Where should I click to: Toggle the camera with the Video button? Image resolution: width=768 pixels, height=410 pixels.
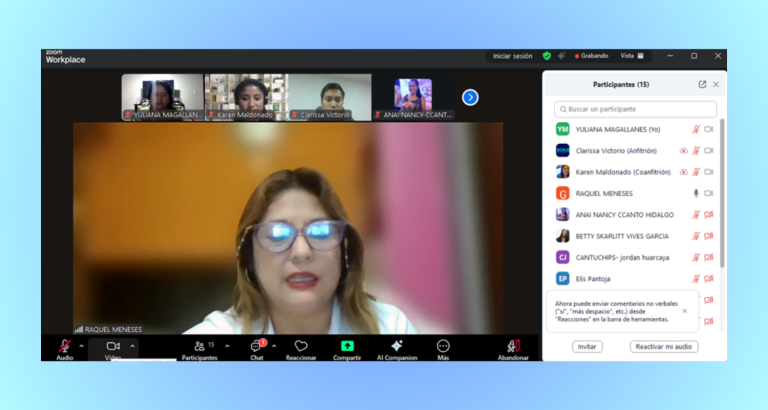pos(113,347)
